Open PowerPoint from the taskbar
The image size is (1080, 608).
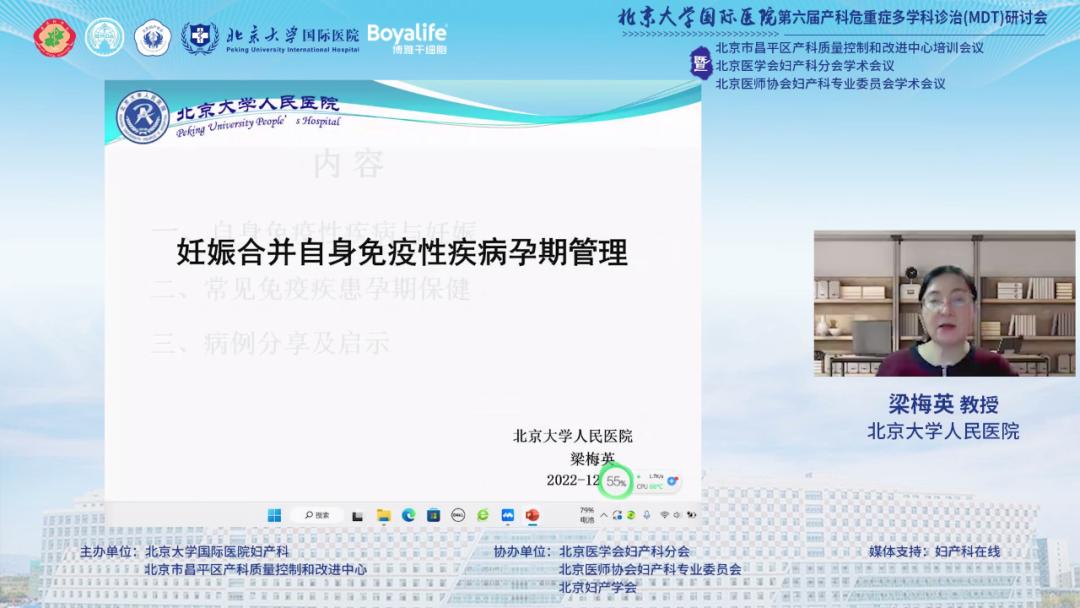coord(531,514)
